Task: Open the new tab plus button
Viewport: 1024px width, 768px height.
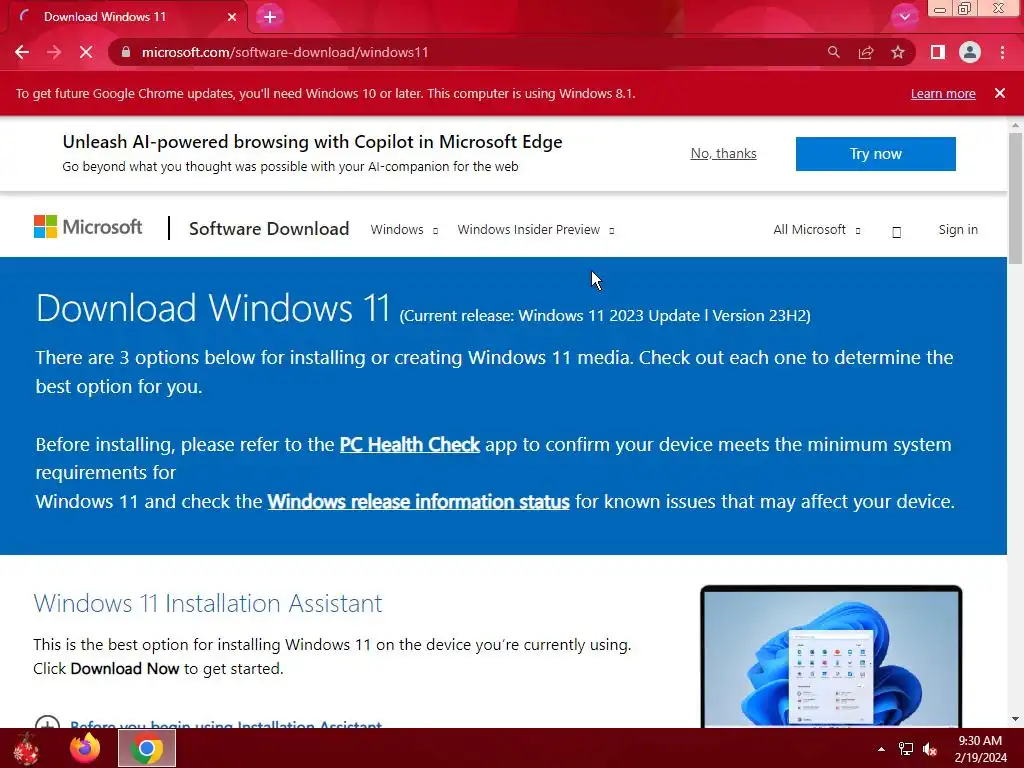Action: coord(270,17)
